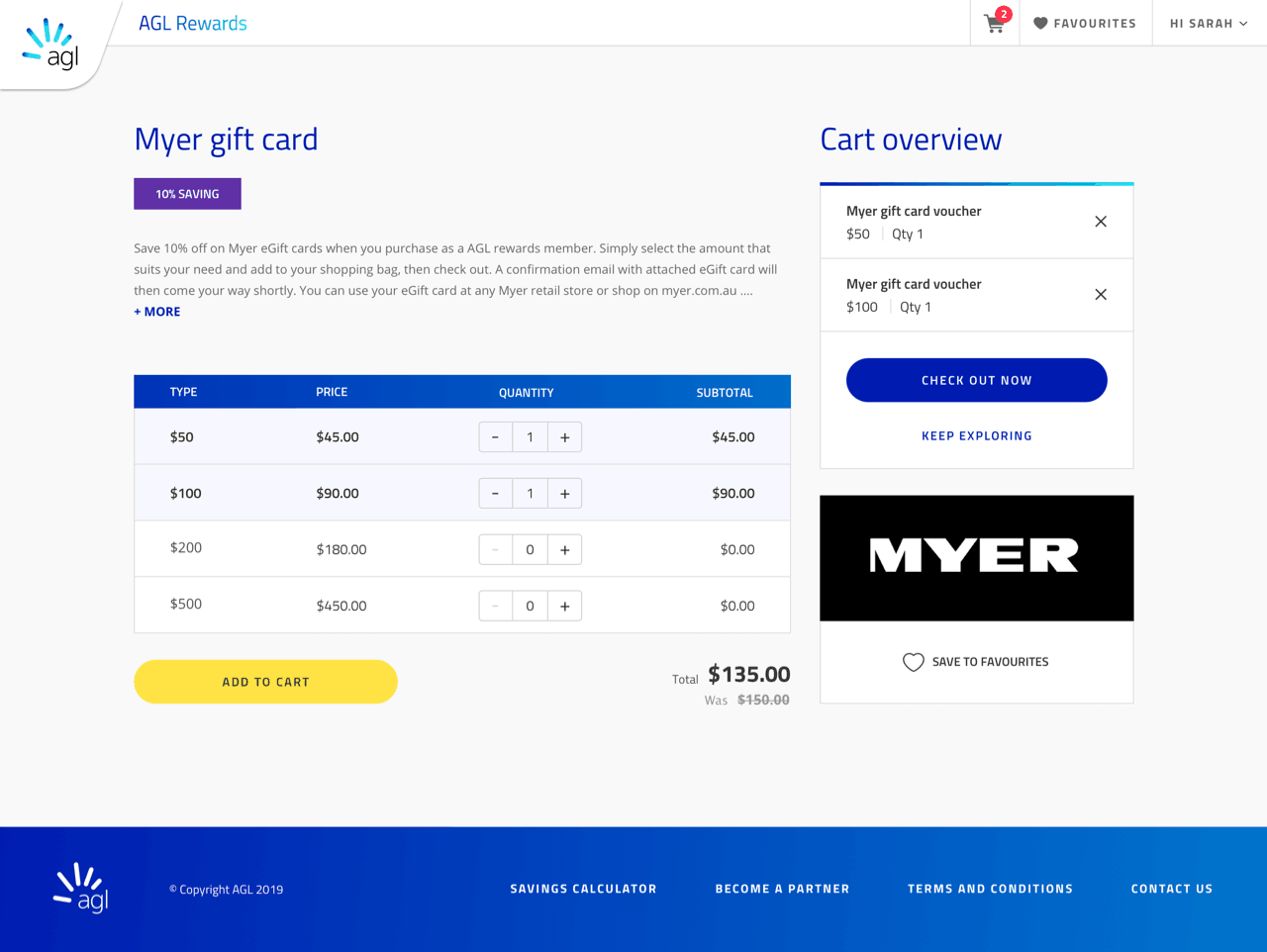Click the heart Save to Favourites icon

click(913, 662)
